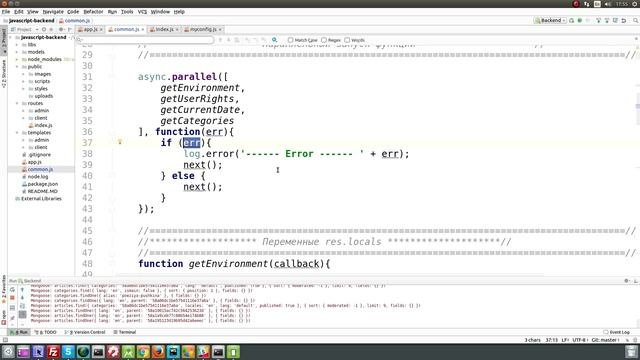Select .gitignore in project tree
Image resolution: width=640 pixels, height=360 pixels.
pyautogui.click(x=39, y=155)
